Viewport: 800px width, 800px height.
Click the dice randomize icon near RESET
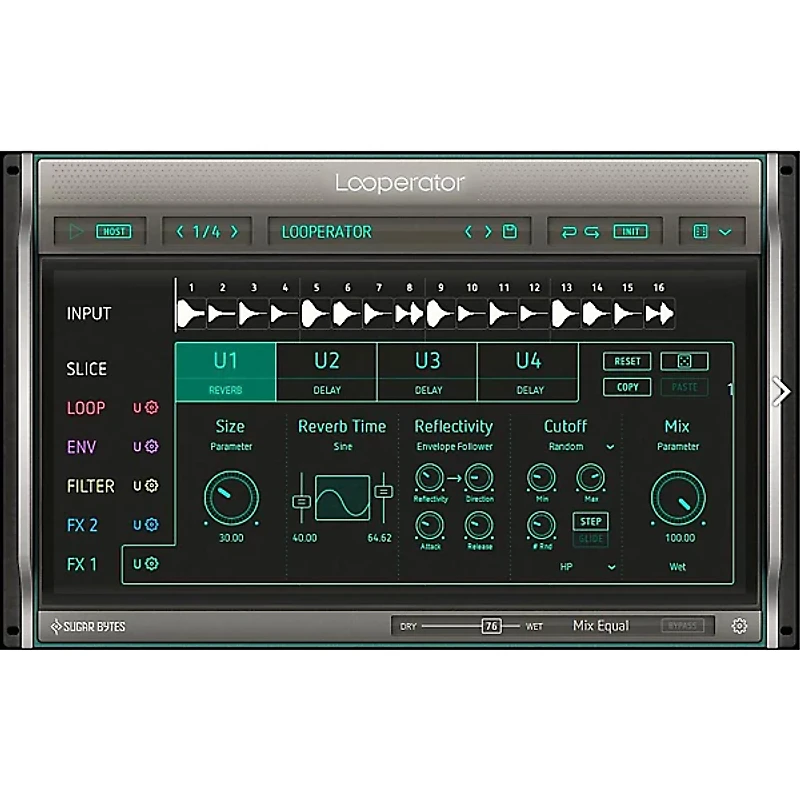click(685, 361)
